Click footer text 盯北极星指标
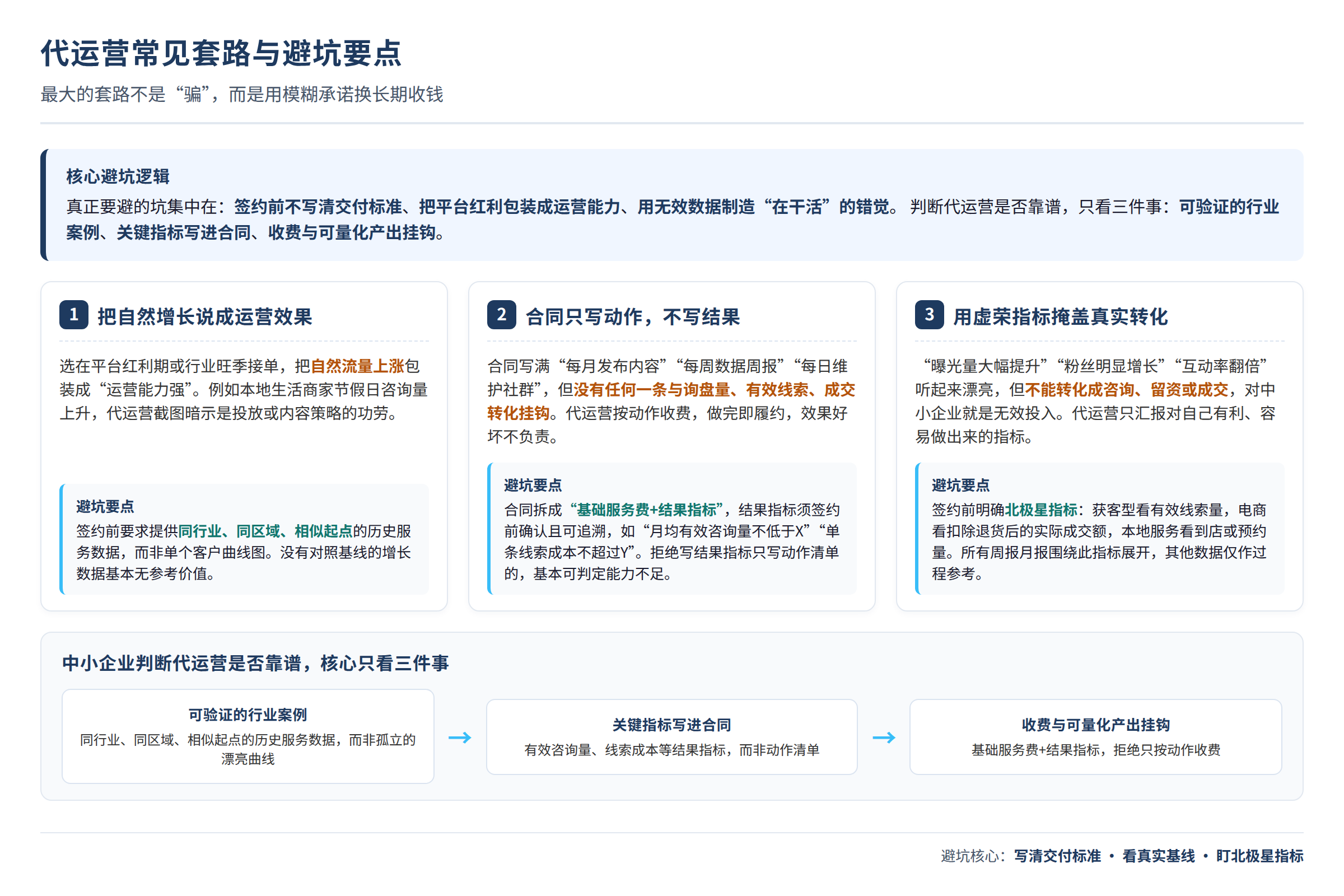The image size is (1344, 896). [1260, 856]
